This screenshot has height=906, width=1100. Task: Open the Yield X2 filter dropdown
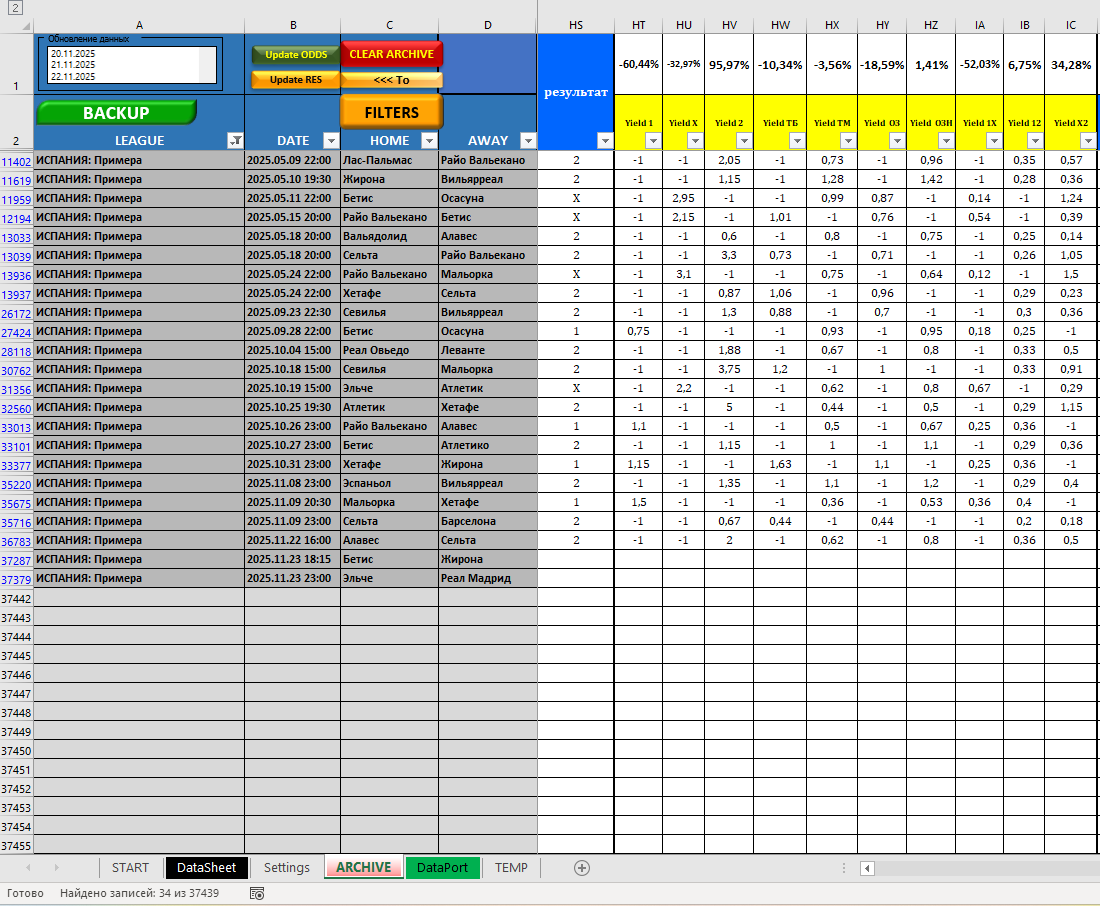(1087, 141)
